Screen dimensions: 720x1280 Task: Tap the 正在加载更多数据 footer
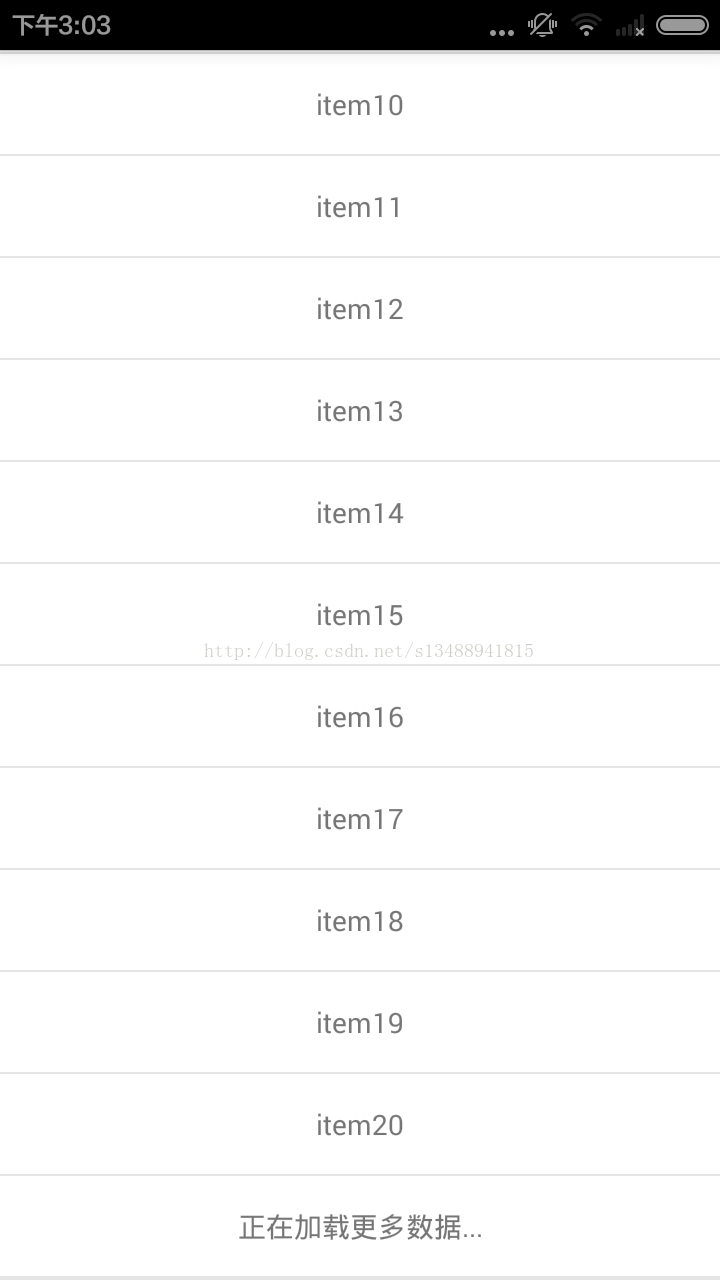[360, 1226]
